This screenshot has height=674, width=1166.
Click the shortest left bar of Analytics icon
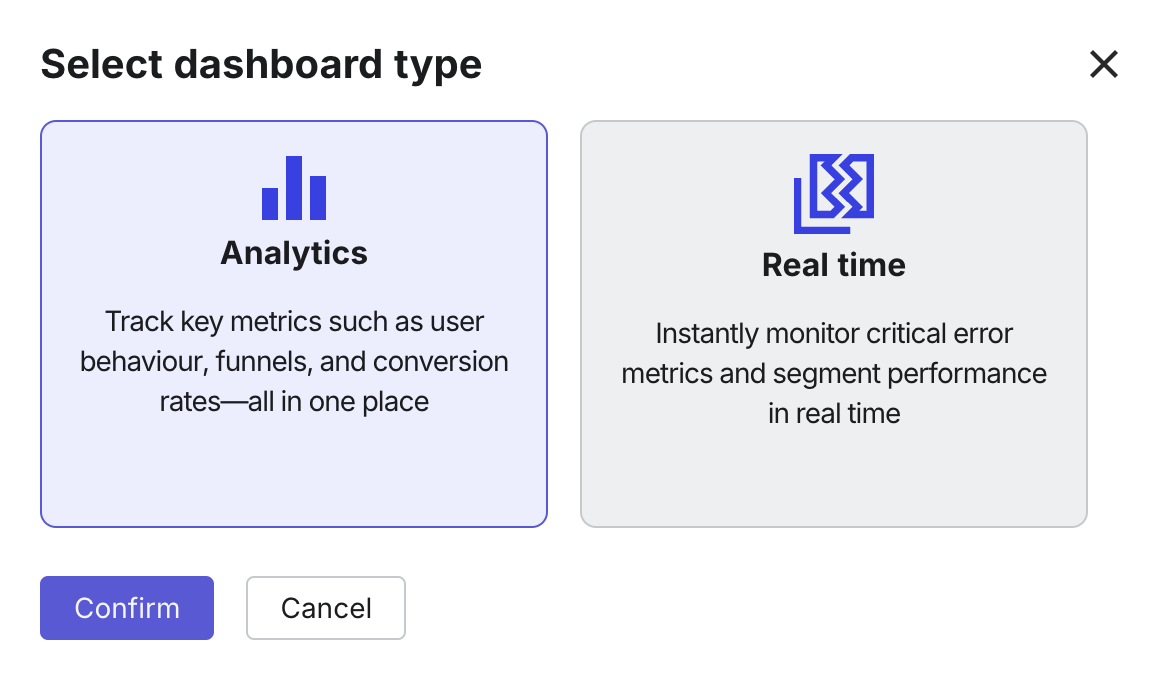270,204
